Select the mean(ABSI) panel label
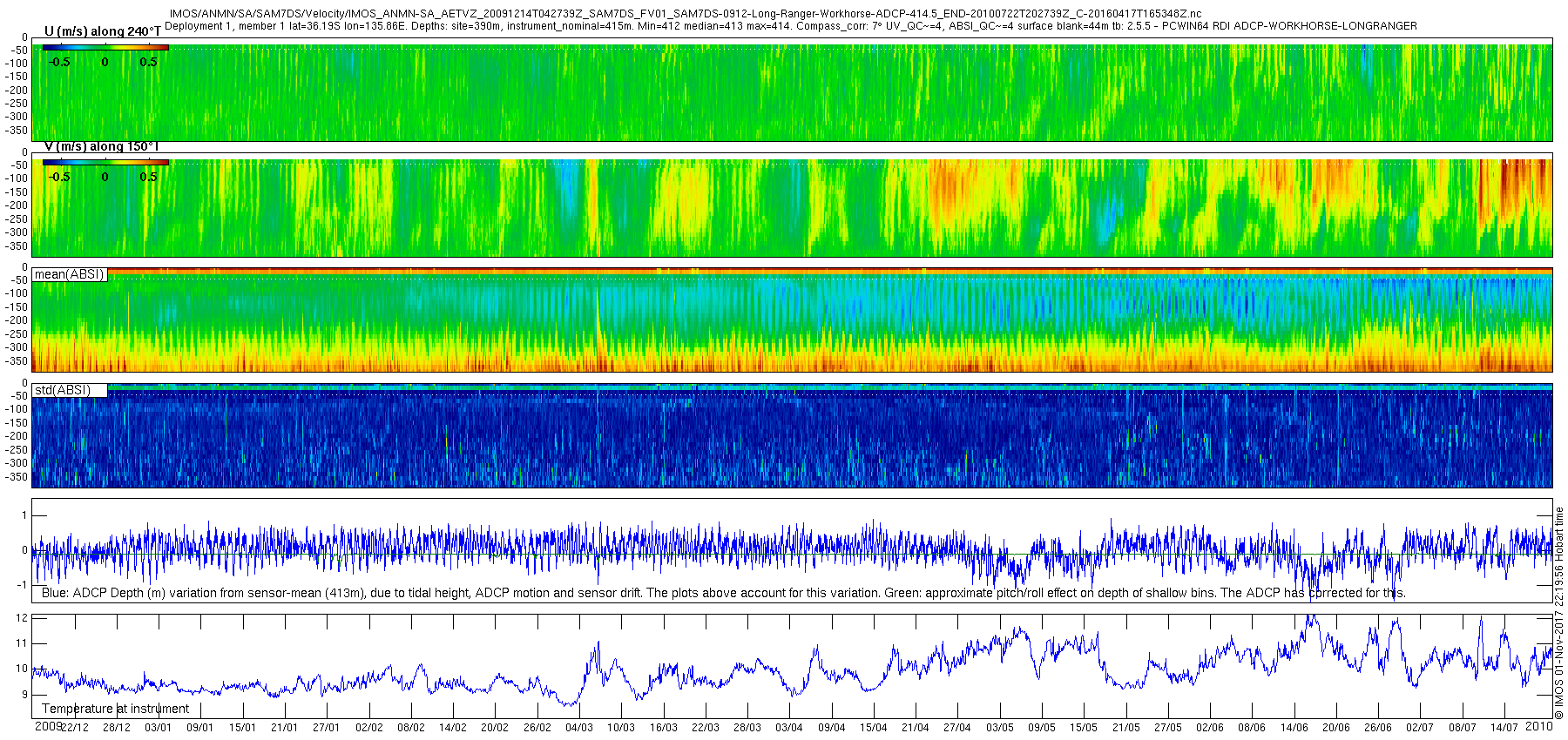The width and height of the screenshot is (1568, 740). (x=69, y=274)
